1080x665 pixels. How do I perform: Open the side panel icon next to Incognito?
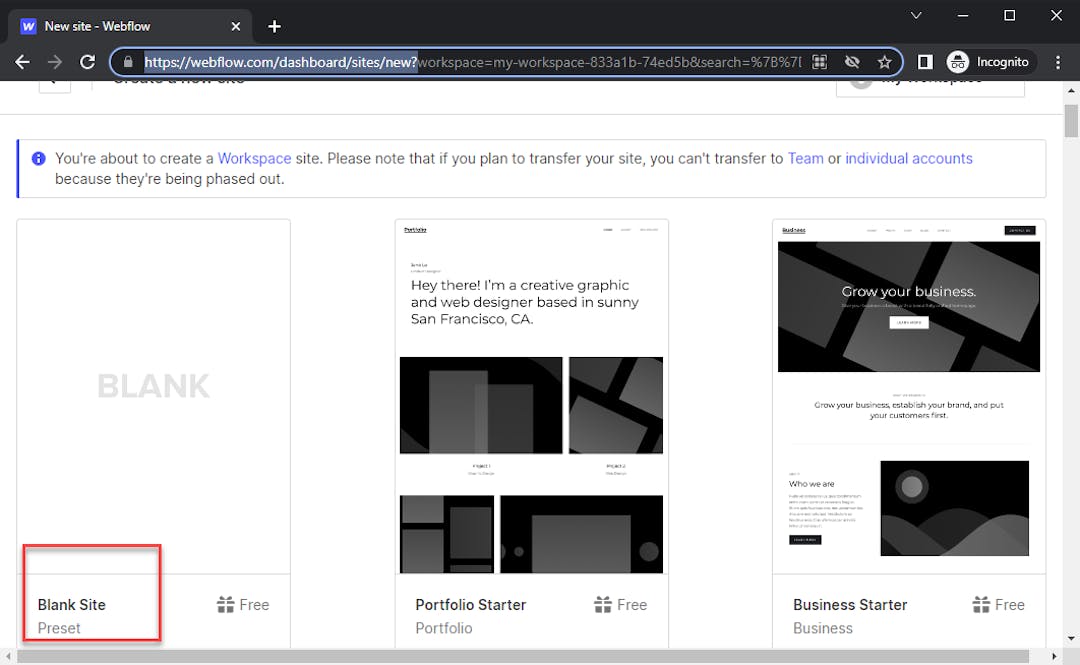point(924,61)
